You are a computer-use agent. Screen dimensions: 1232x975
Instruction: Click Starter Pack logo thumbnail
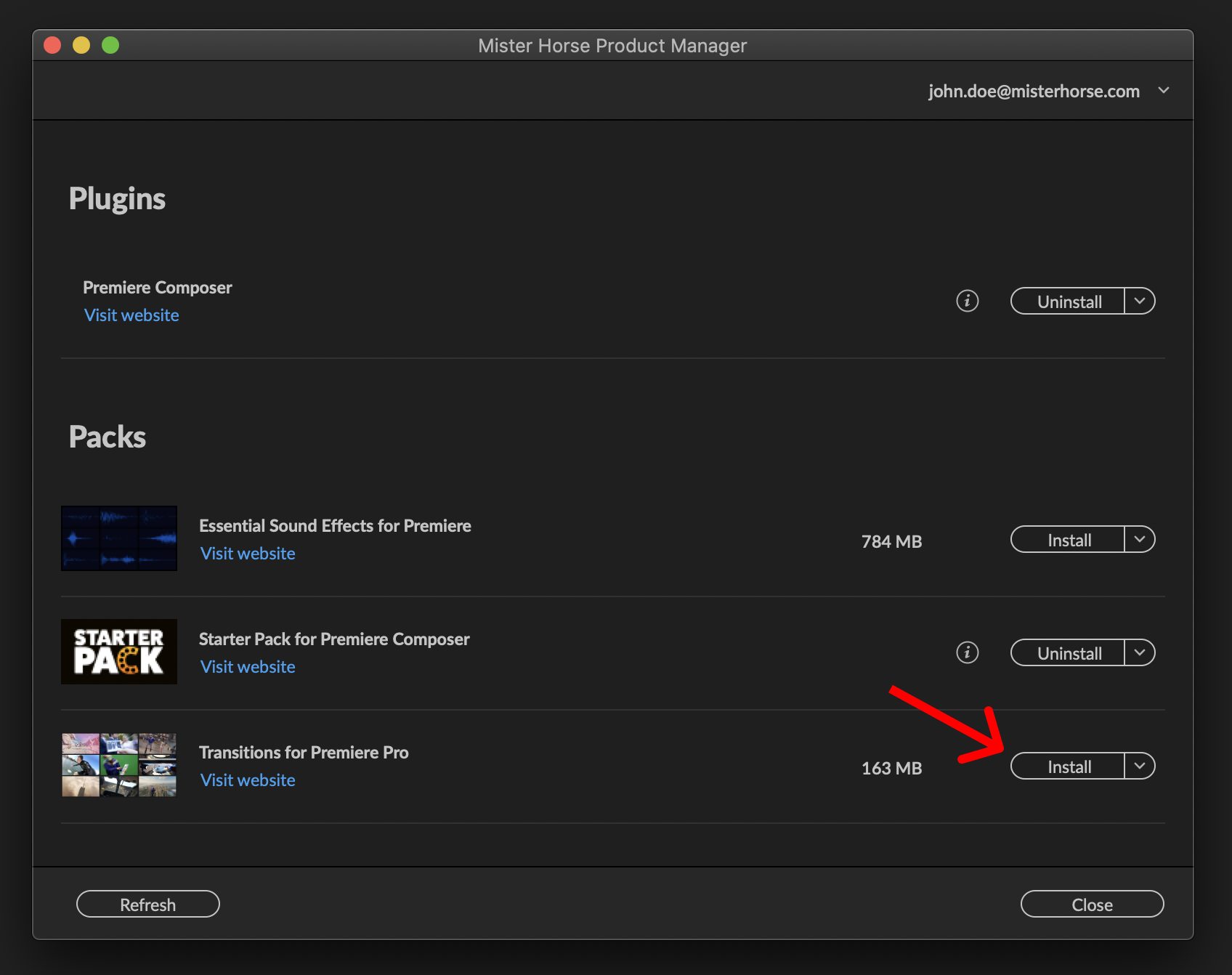tap(119, 652)
